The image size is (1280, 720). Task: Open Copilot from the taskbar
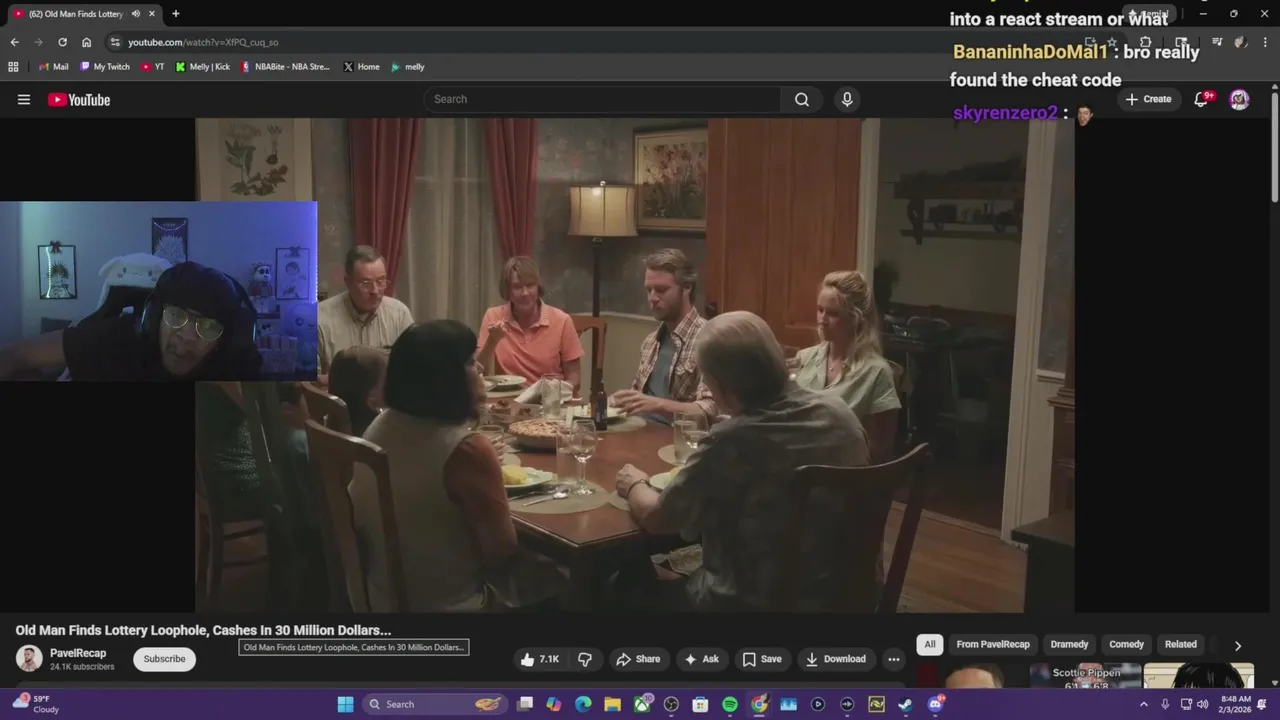tap(554, 704)
